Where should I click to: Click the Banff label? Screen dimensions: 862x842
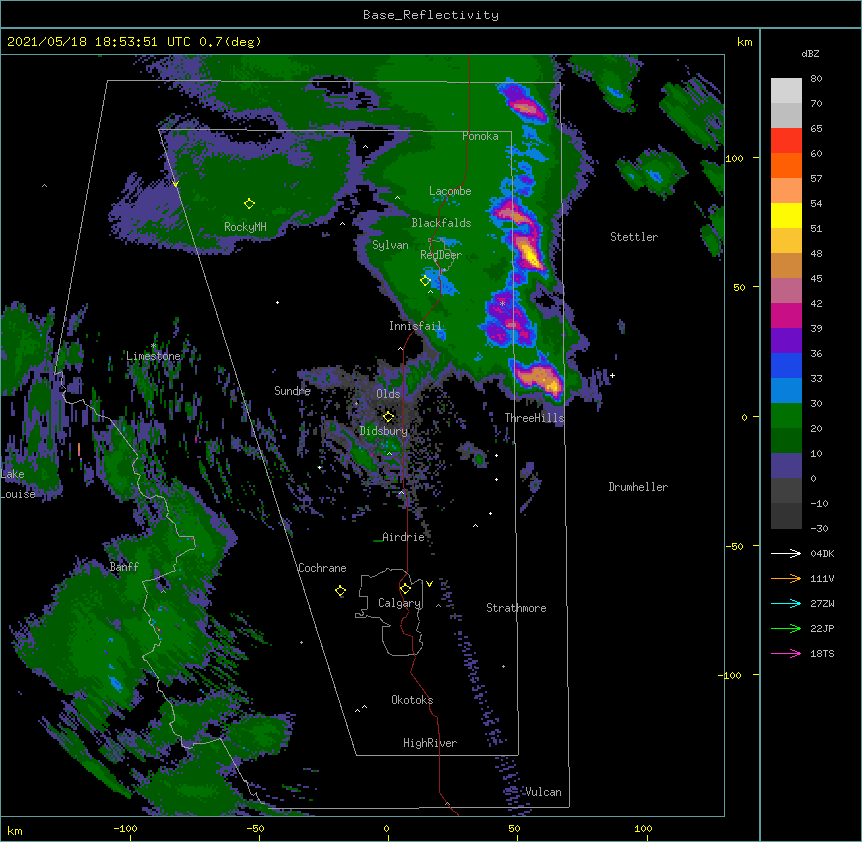[124, 567]
